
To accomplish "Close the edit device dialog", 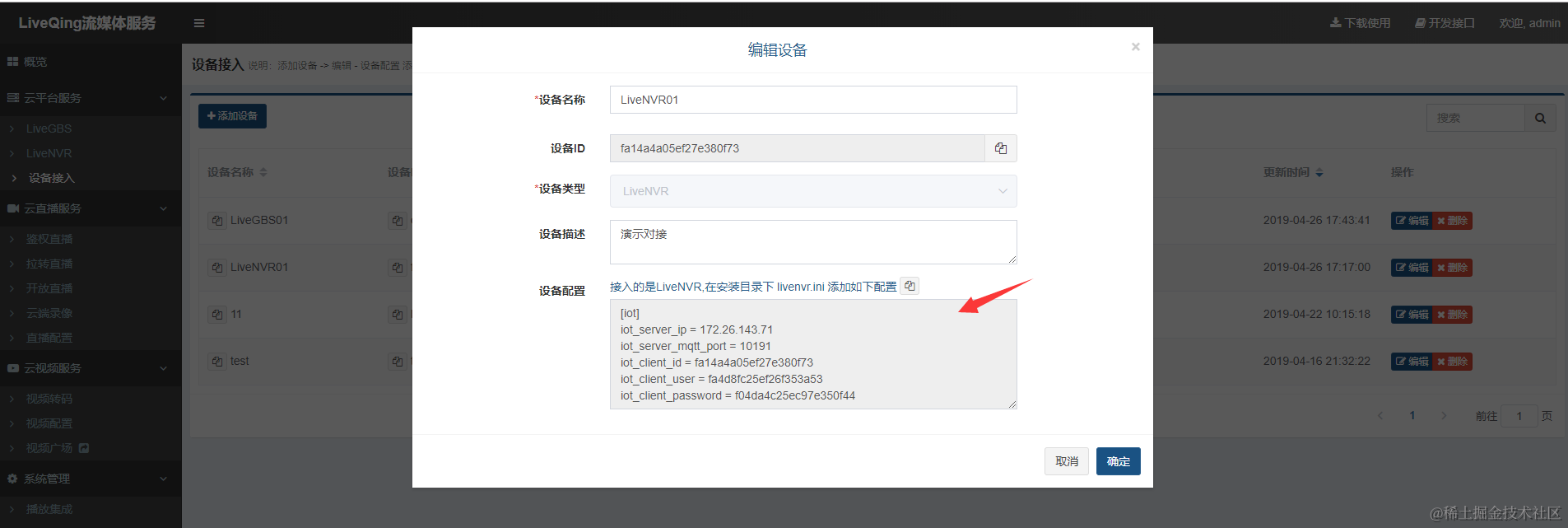I will point(1136,47).
